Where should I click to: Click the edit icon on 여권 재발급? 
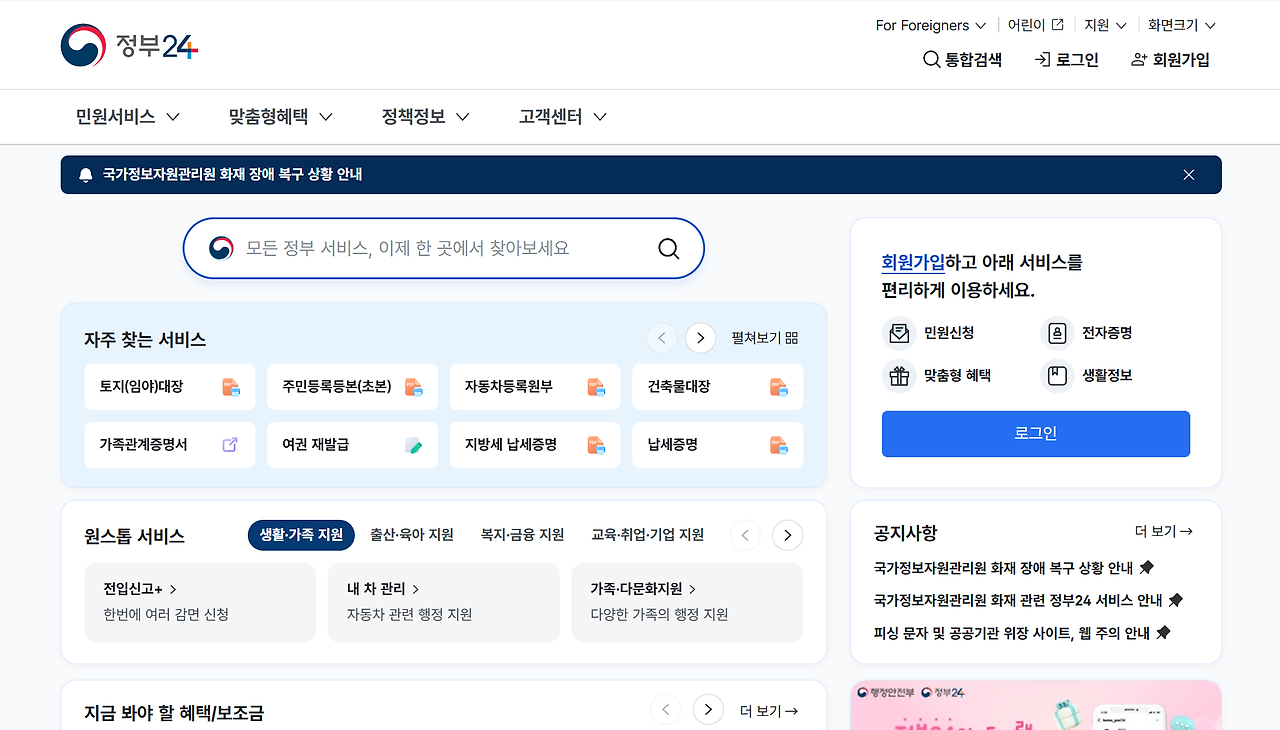click(x=414, y=445)
